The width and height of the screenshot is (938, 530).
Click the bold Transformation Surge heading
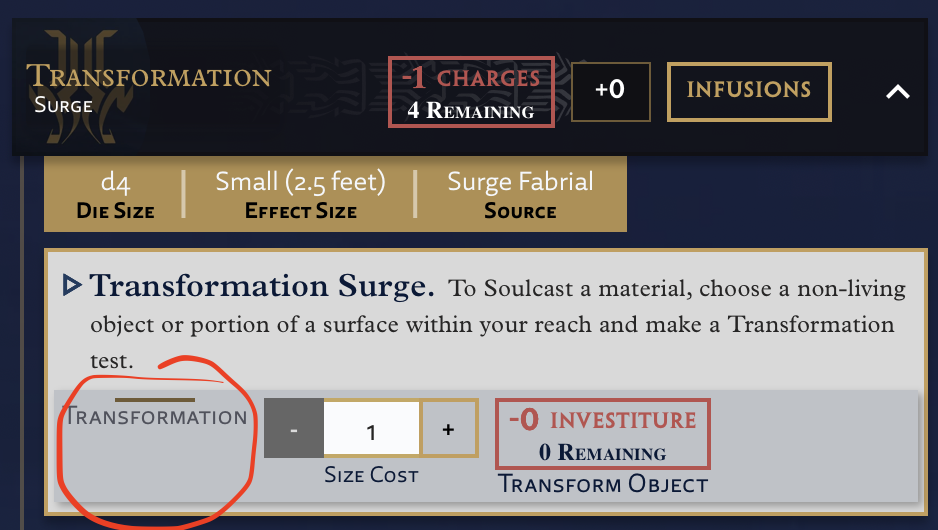262,285
